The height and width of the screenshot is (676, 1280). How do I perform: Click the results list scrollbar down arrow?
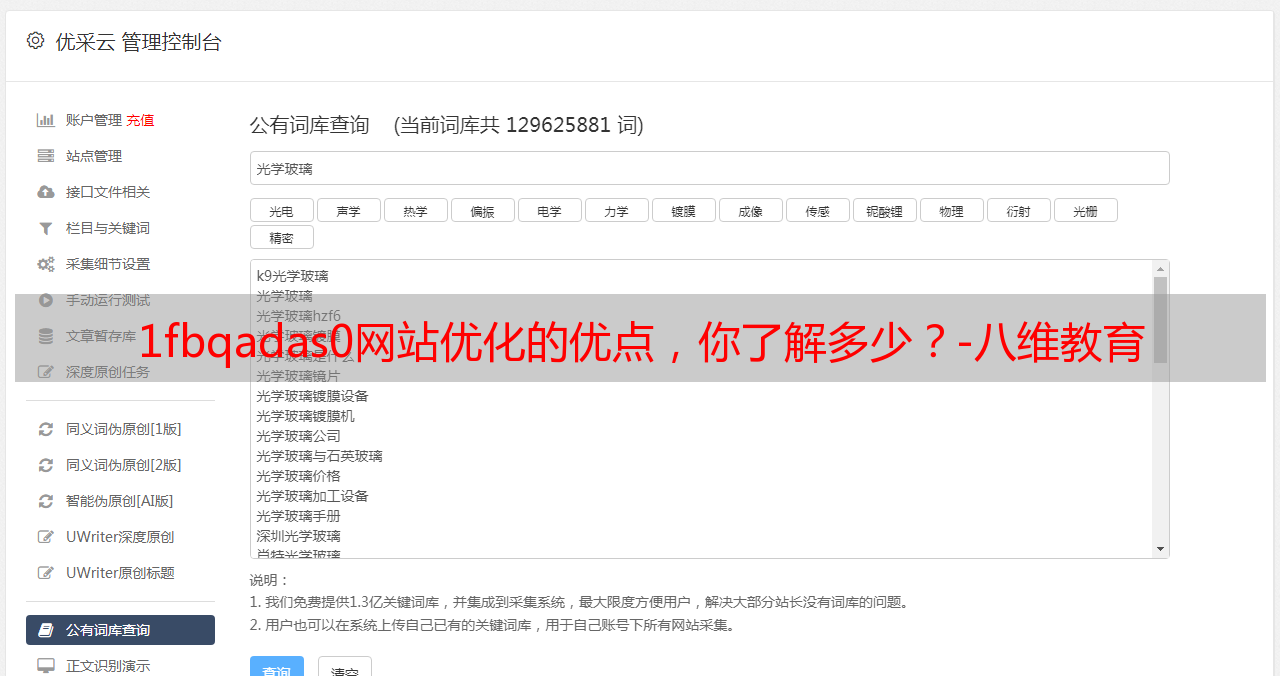pos(1160,549)
